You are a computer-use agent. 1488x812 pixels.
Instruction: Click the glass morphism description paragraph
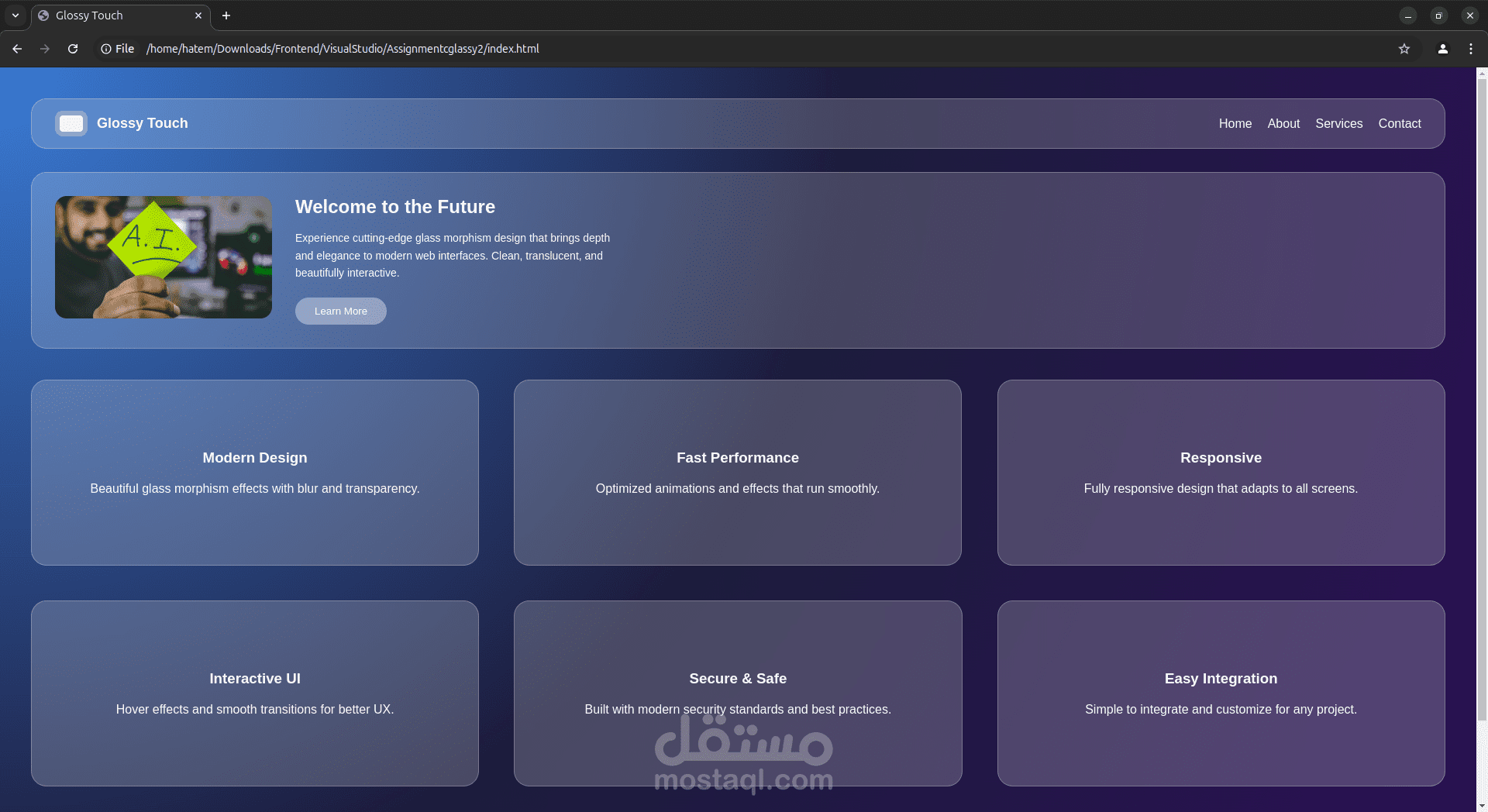coord(453,256)
